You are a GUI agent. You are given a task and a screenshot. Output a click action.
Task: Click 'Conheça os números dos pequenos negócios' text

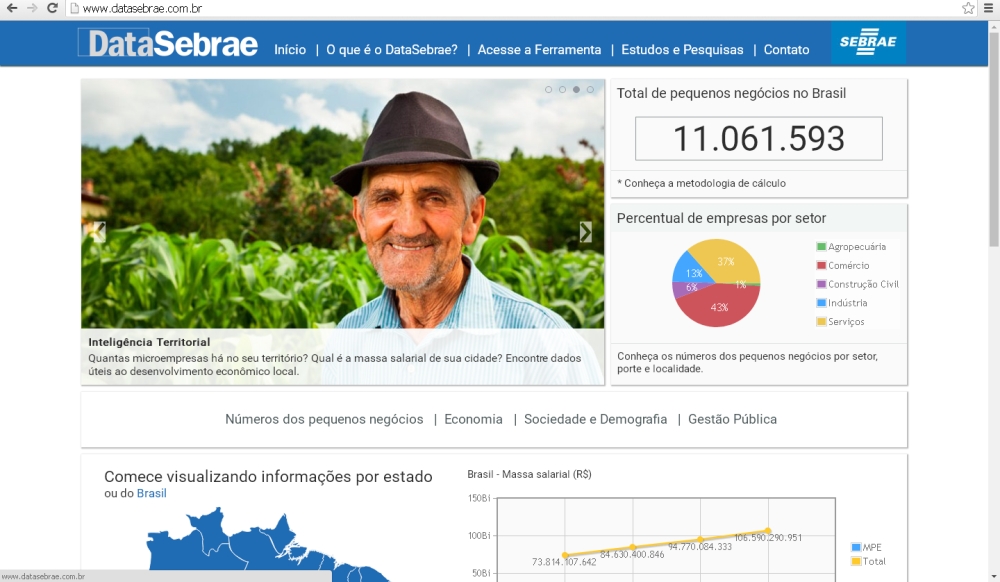click(747, 362)
